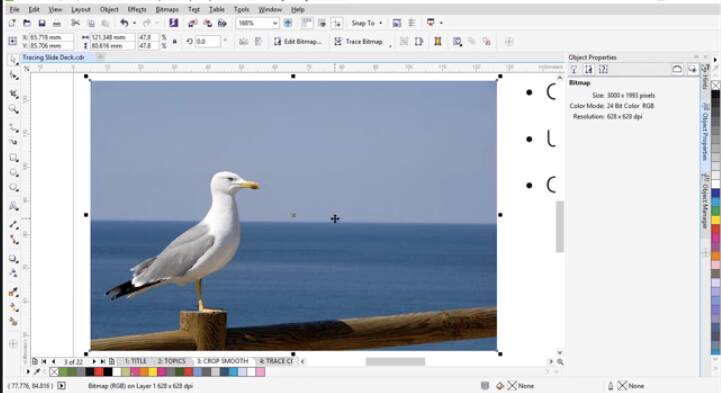
Task: Expand the Trace Bitmap flyout arrow
Action: click(390, 46)
